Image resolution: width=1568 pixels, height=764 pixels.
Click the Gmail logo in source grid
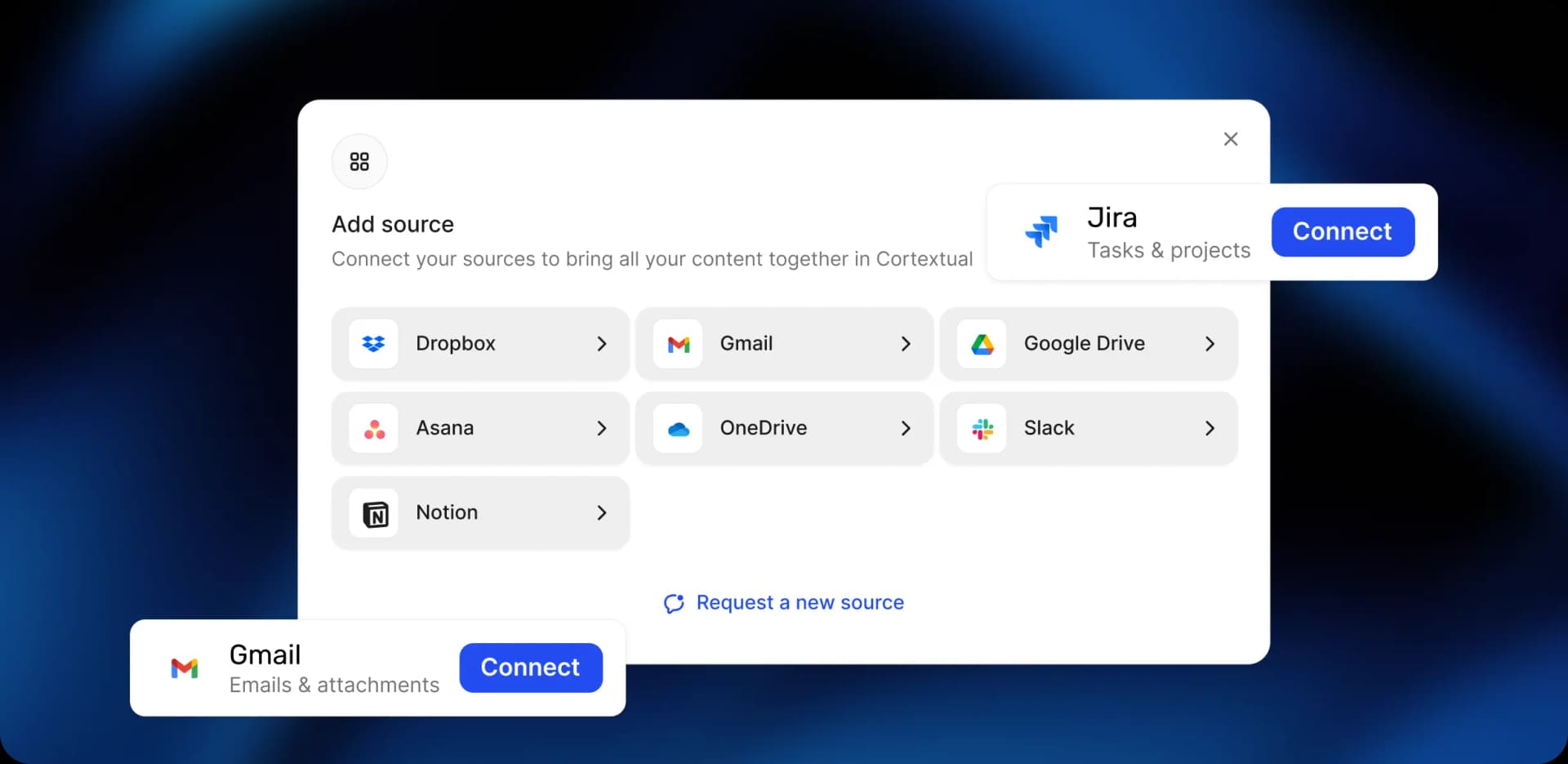[x=678, y=344]
